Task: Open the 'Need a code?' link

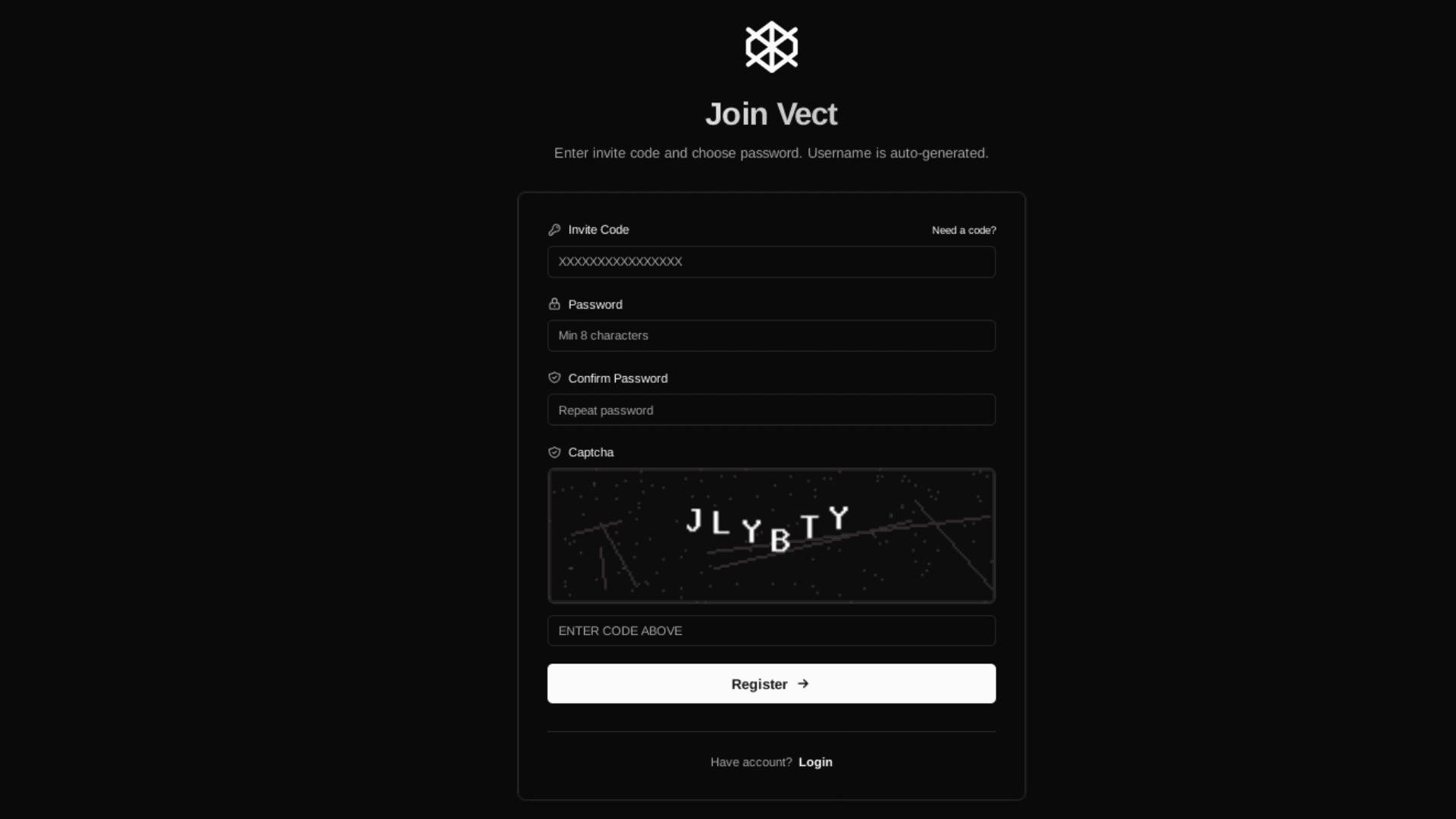Action: click(x=964, y=231)
